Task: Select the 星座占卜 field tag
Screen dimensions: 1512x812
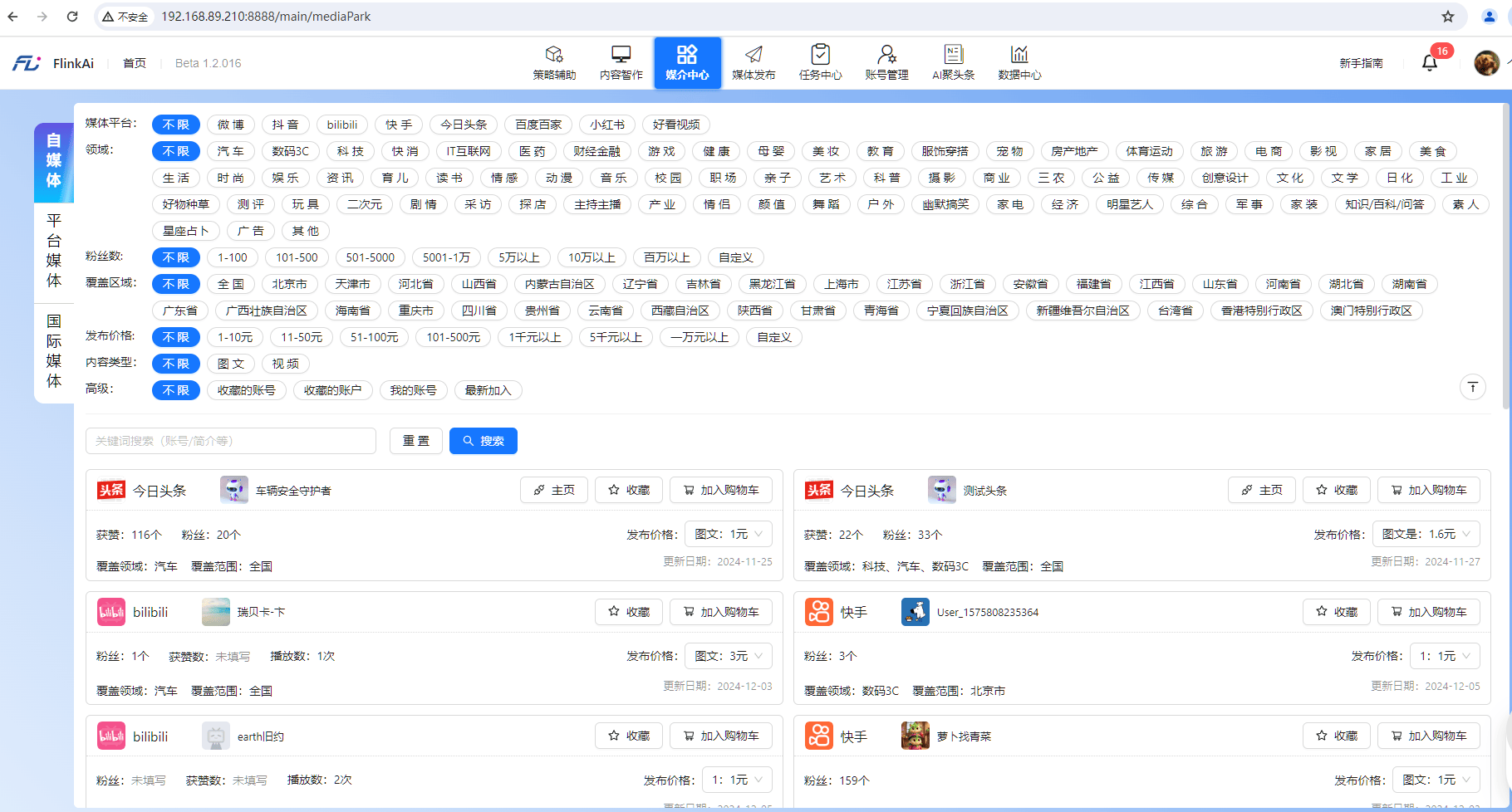Action: (x=186, y=231)
